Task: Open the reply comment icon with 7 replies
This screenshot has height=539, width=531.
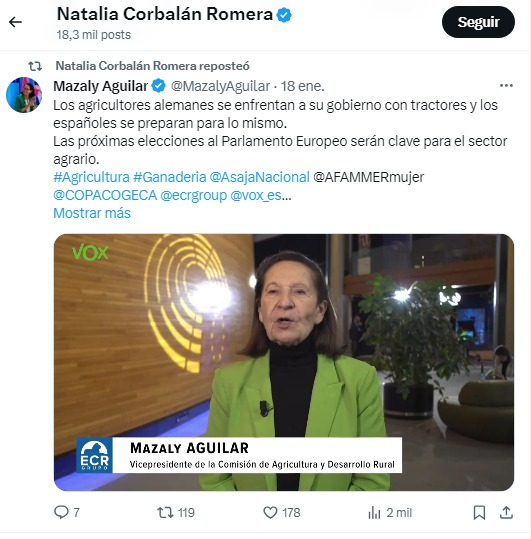Action: (67, 513)
